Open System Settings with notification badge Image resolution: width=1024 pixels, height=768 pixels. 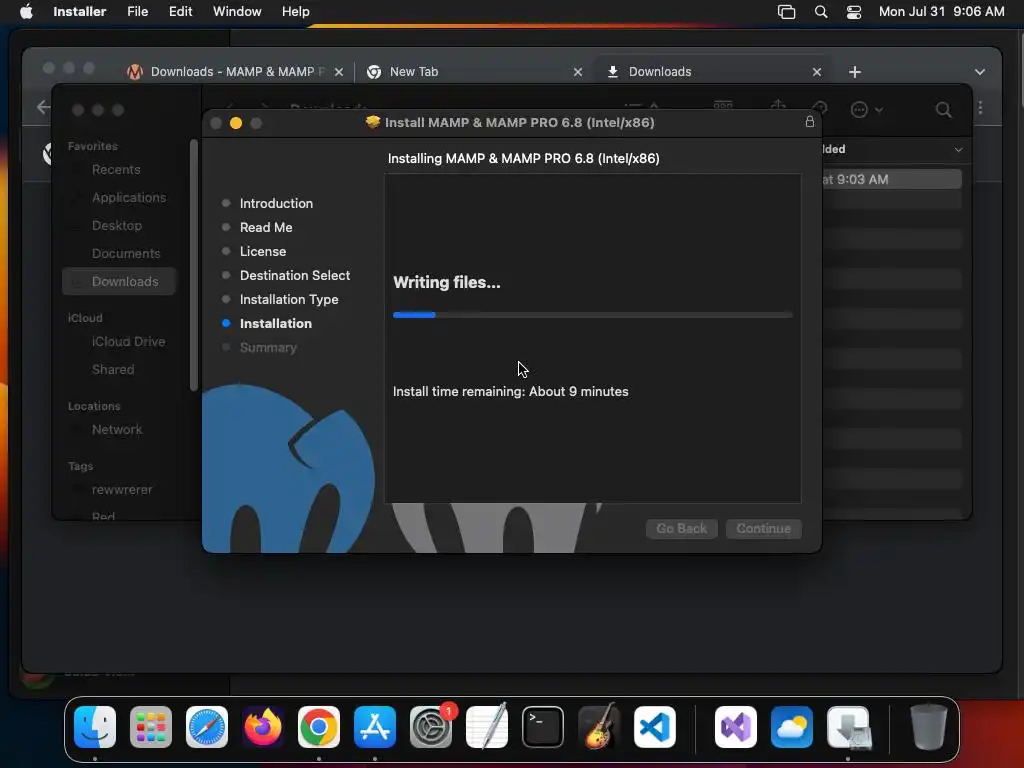[x=431, y=727]
